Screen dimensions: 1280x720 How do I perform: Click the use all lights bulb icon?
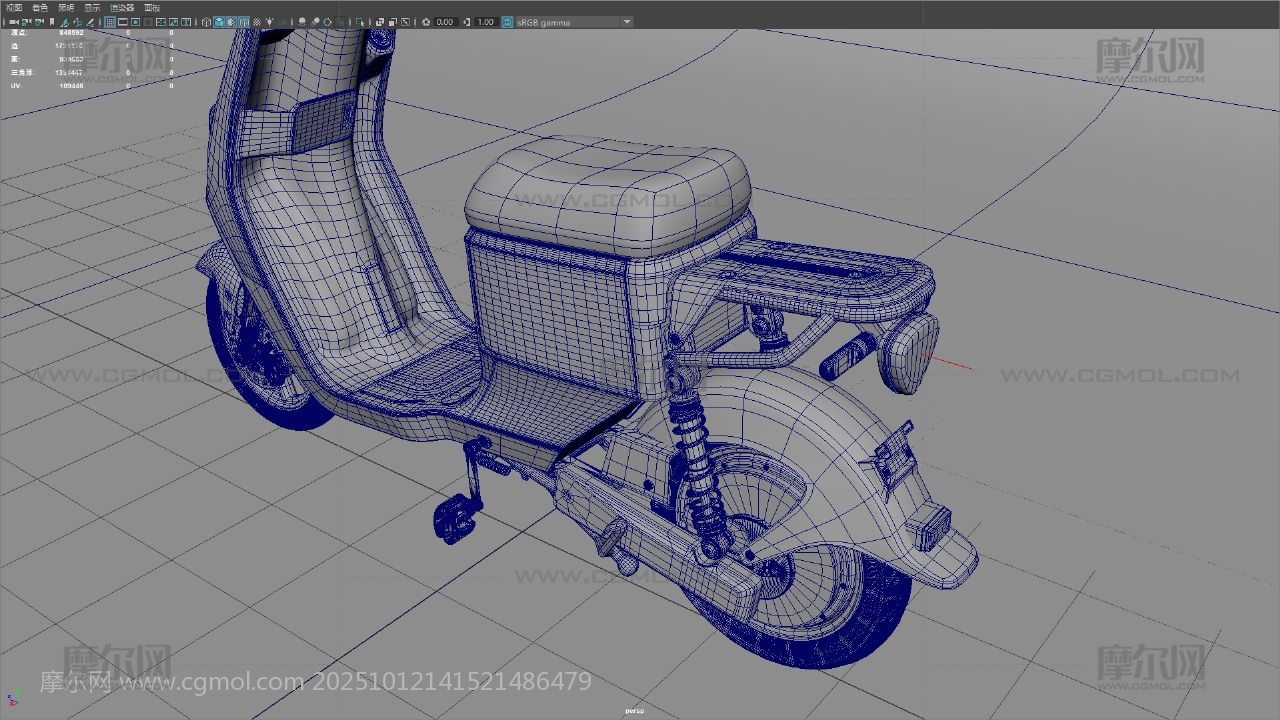269,22
